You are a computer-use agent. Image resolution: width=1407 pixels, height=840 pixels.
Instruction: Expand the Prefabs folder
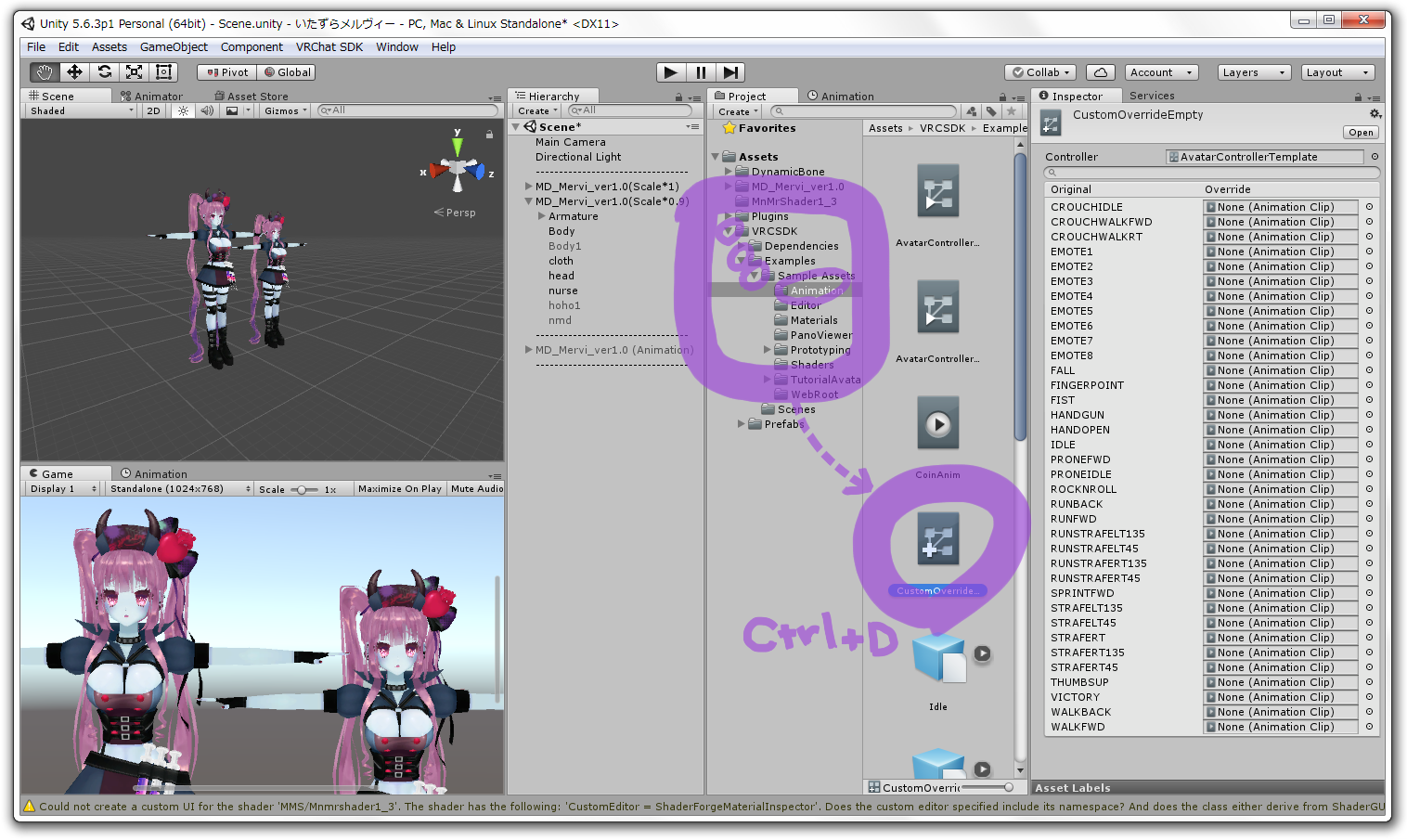pyautogui.click(x=742, y=424)
